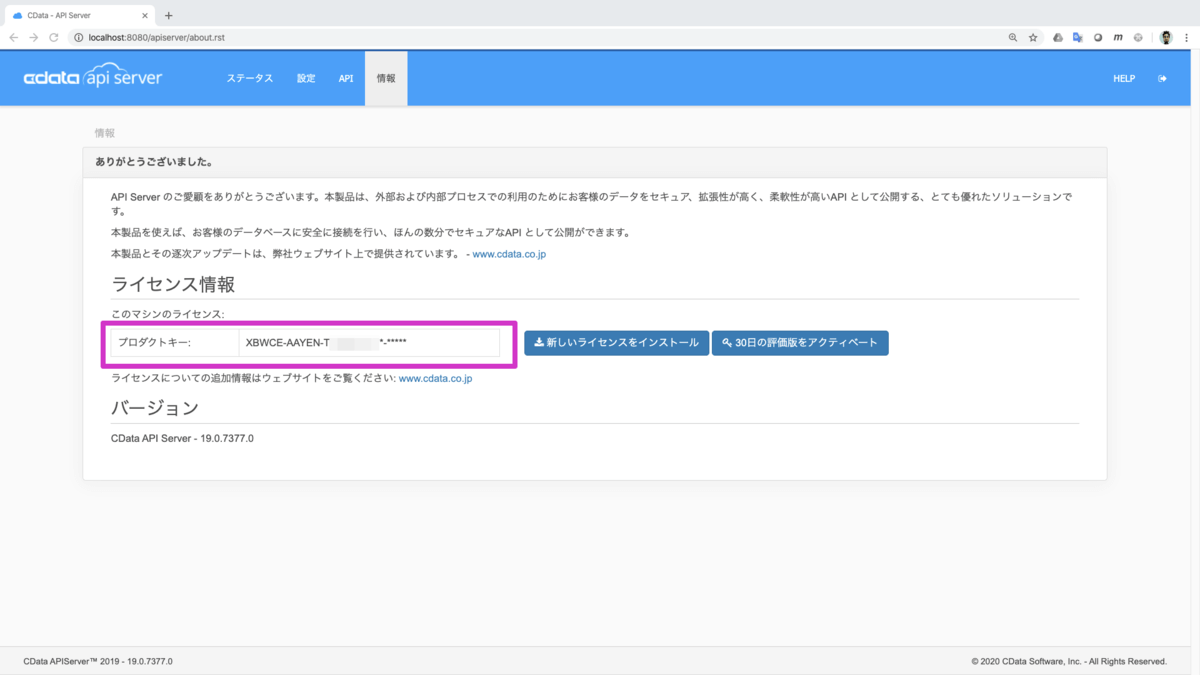Click the CData API Server logo
Screen dimensions: 1200x675
click(93, 78)
